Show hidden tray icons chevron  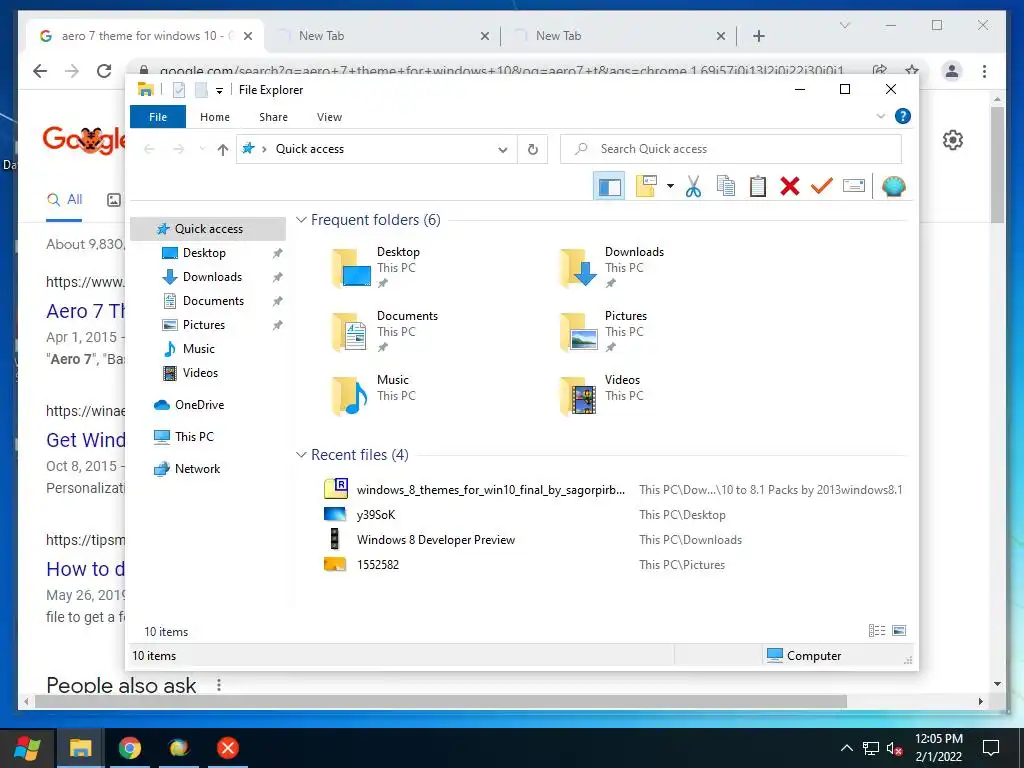(846, 748)
